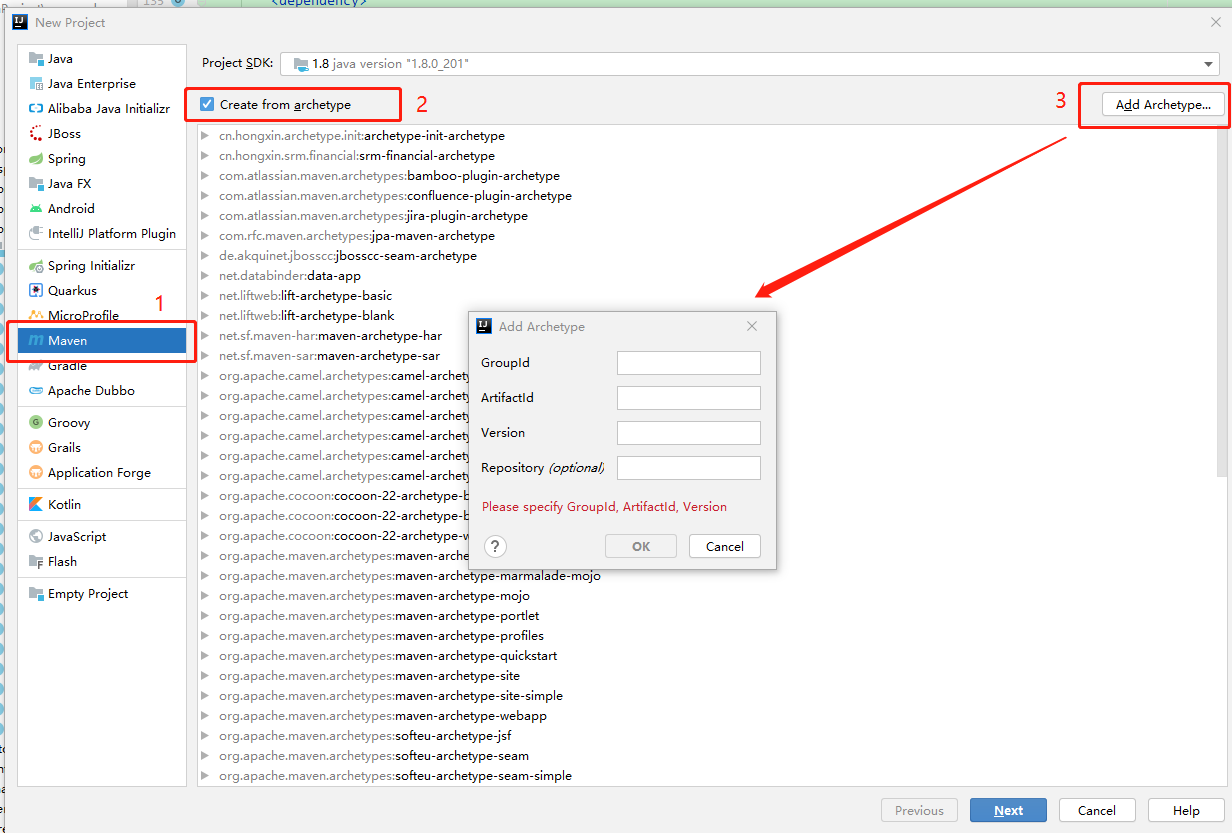Open help in Add Archetype dialog
The height and width of the screenshot is (833, 1232).
point(495,546)
